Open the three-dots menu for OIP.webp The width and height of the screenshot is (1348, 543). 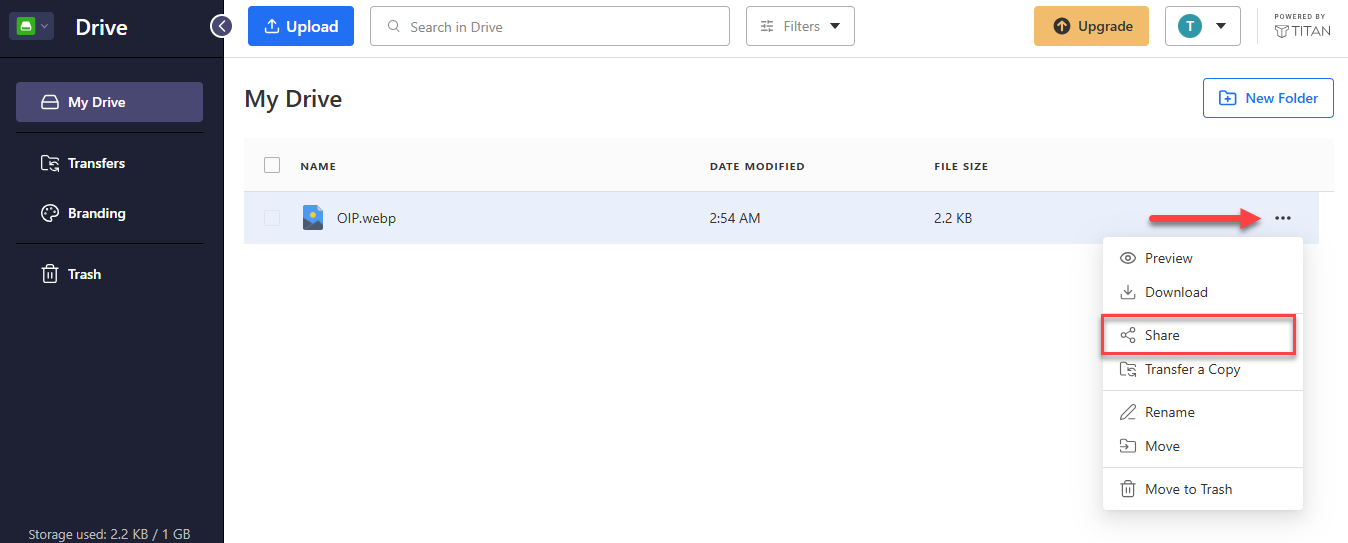click(1283, 218)
